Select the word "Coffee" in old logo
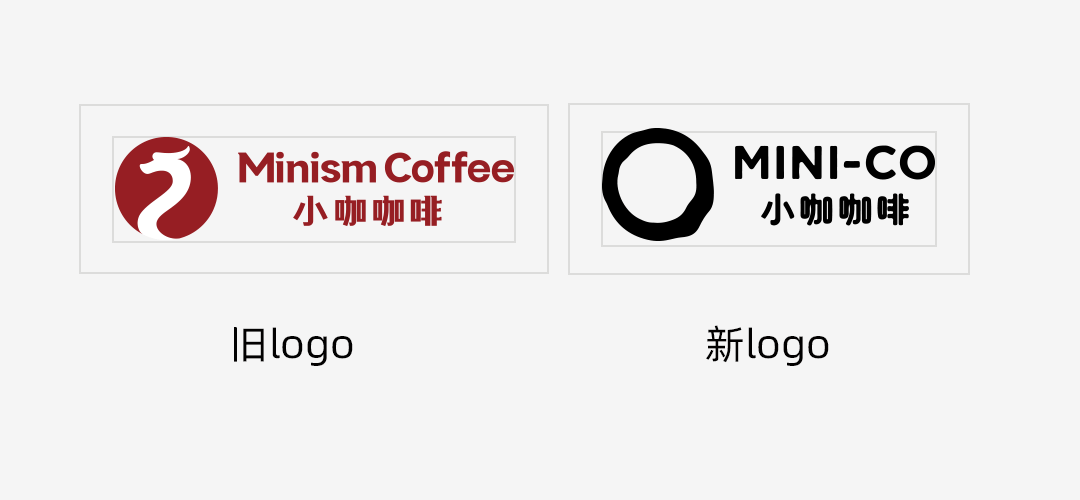This screenshot has height=500, width=1080. pyautogui.click(x=450, y=167)
